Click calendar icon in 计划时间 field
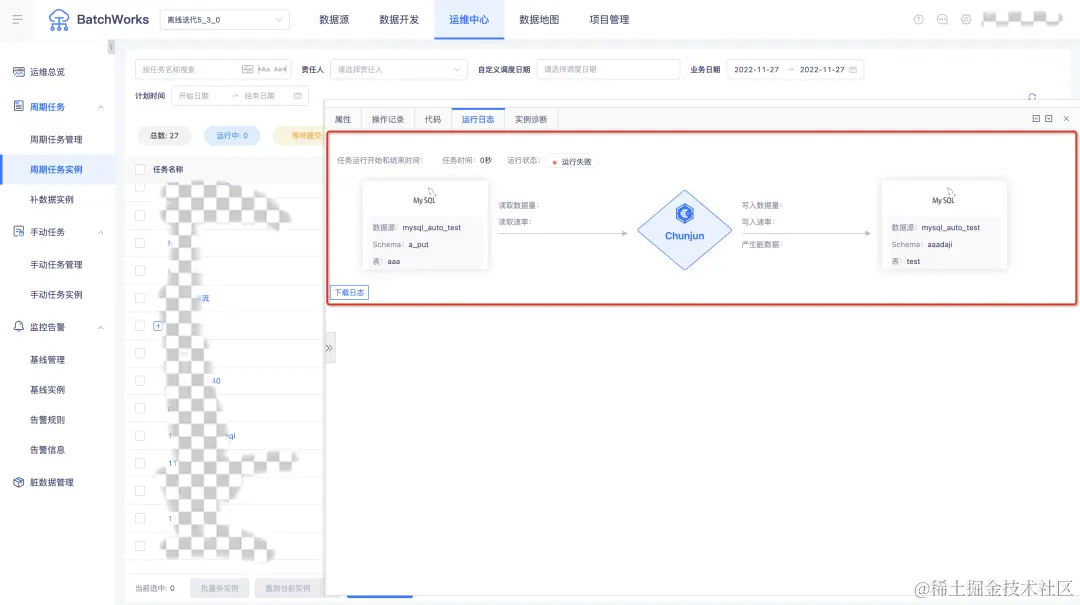The image size is (1080, 605). [298, 96]
